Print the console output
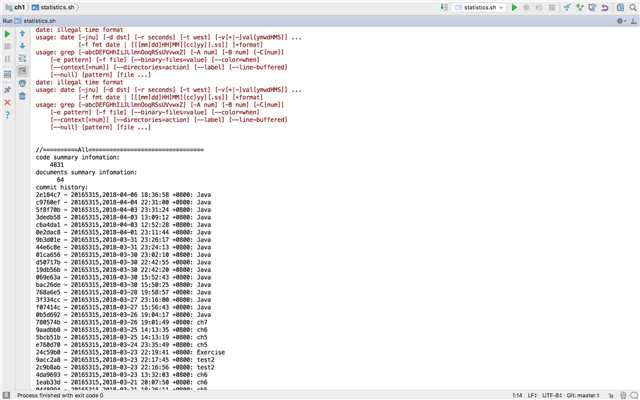Viewport: 640px width, 400px height. coord(22,83)
